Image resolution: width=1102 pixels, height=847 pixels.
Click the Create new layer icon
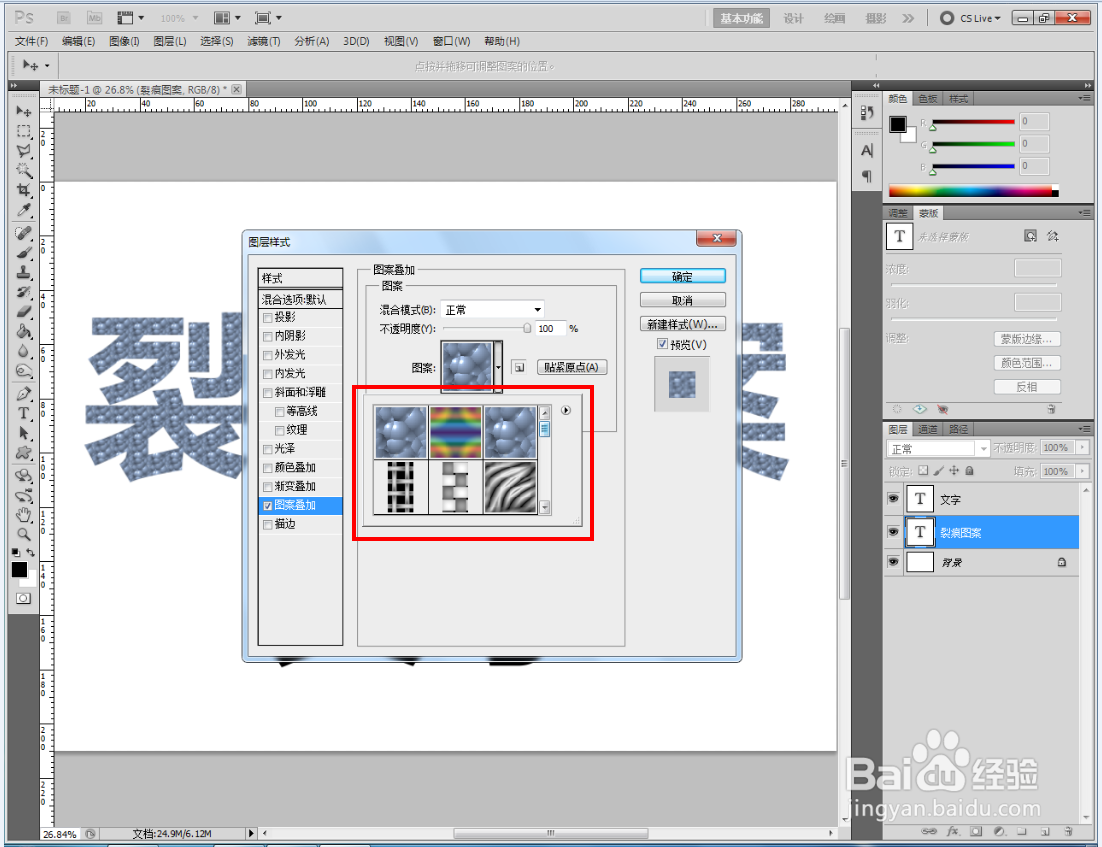[x=1044, y=831]
